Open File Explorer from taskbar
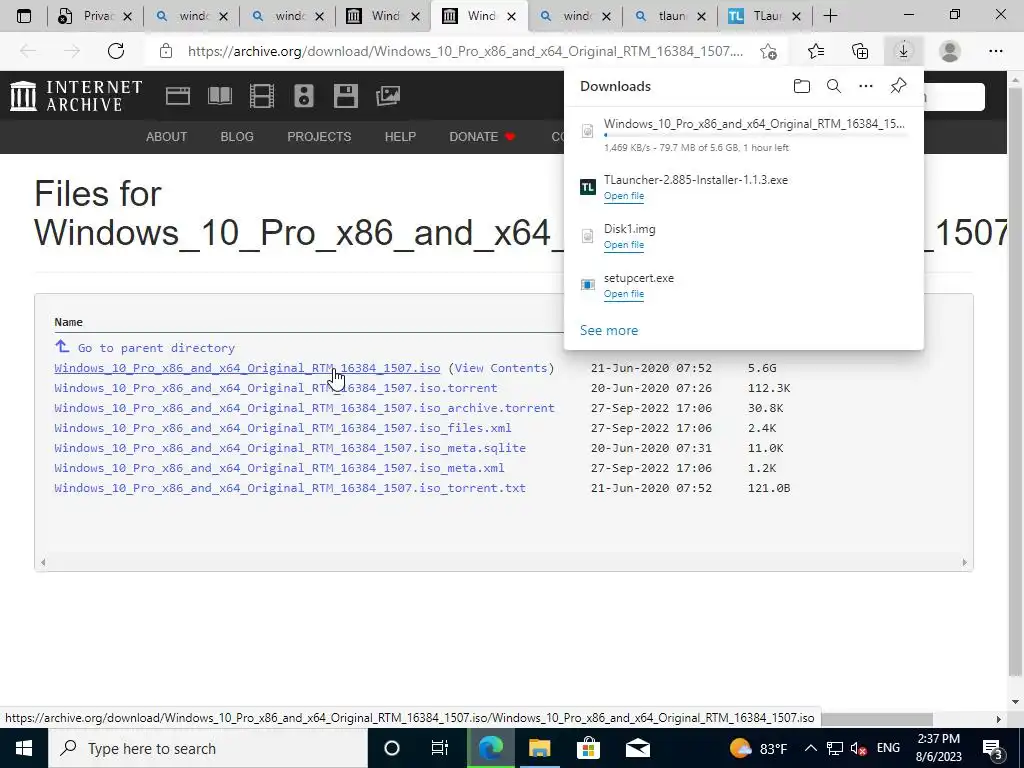The image size is (1024, 768). pos(539,748)
